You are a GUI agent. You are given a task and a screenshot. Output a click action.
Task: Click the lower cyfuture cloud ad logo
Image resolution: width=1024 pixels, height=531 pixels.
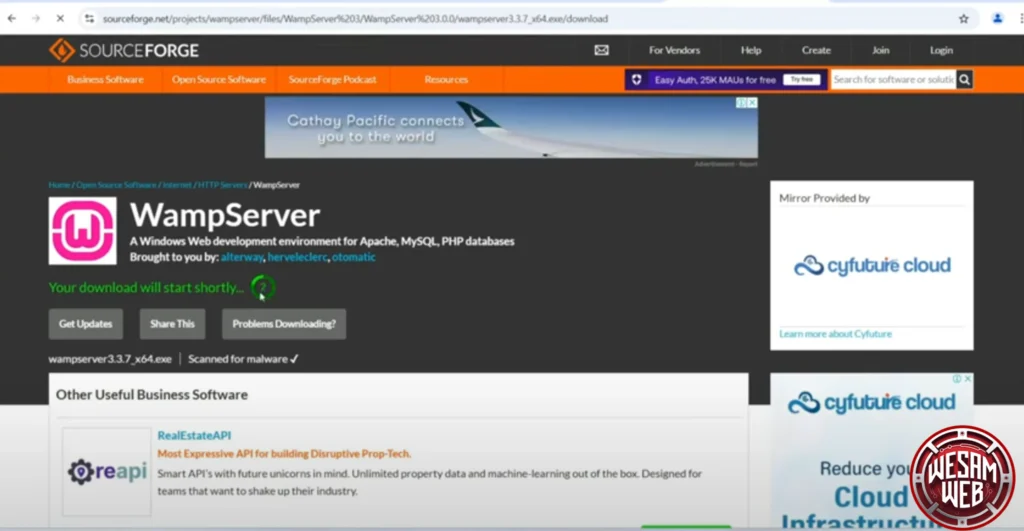871,402
